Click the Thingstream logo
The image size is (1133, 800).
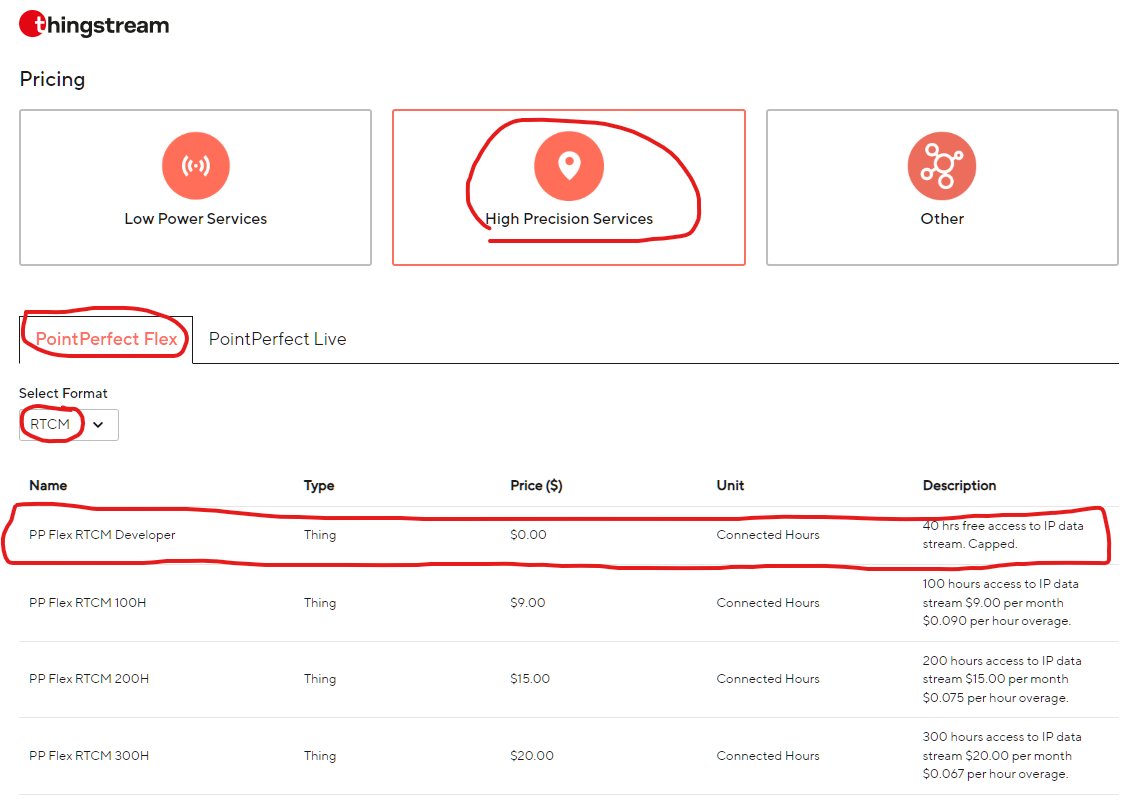(94, 25)
